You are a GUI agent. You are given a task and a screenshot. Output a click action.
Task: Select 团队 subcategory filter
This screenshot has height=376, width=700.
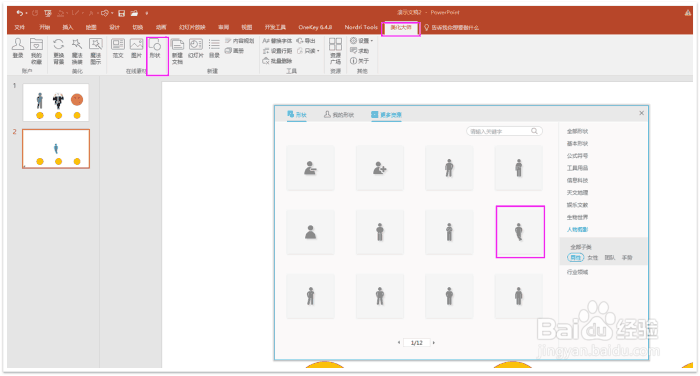point(609,258)
